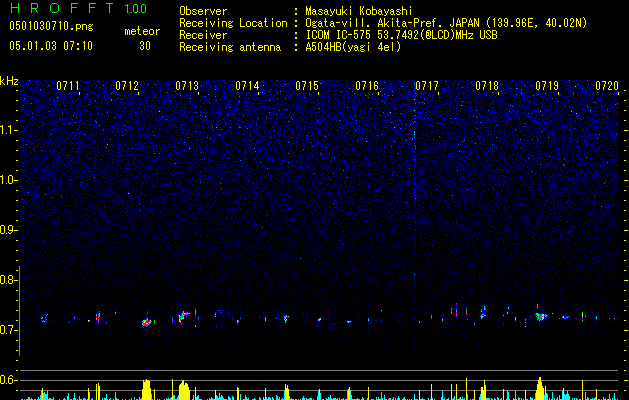Image resolution: width=629 pixels, height=400 pixels.
Task: Click the 0.8 frequency axis label
Action: click(x=9, y=280)
